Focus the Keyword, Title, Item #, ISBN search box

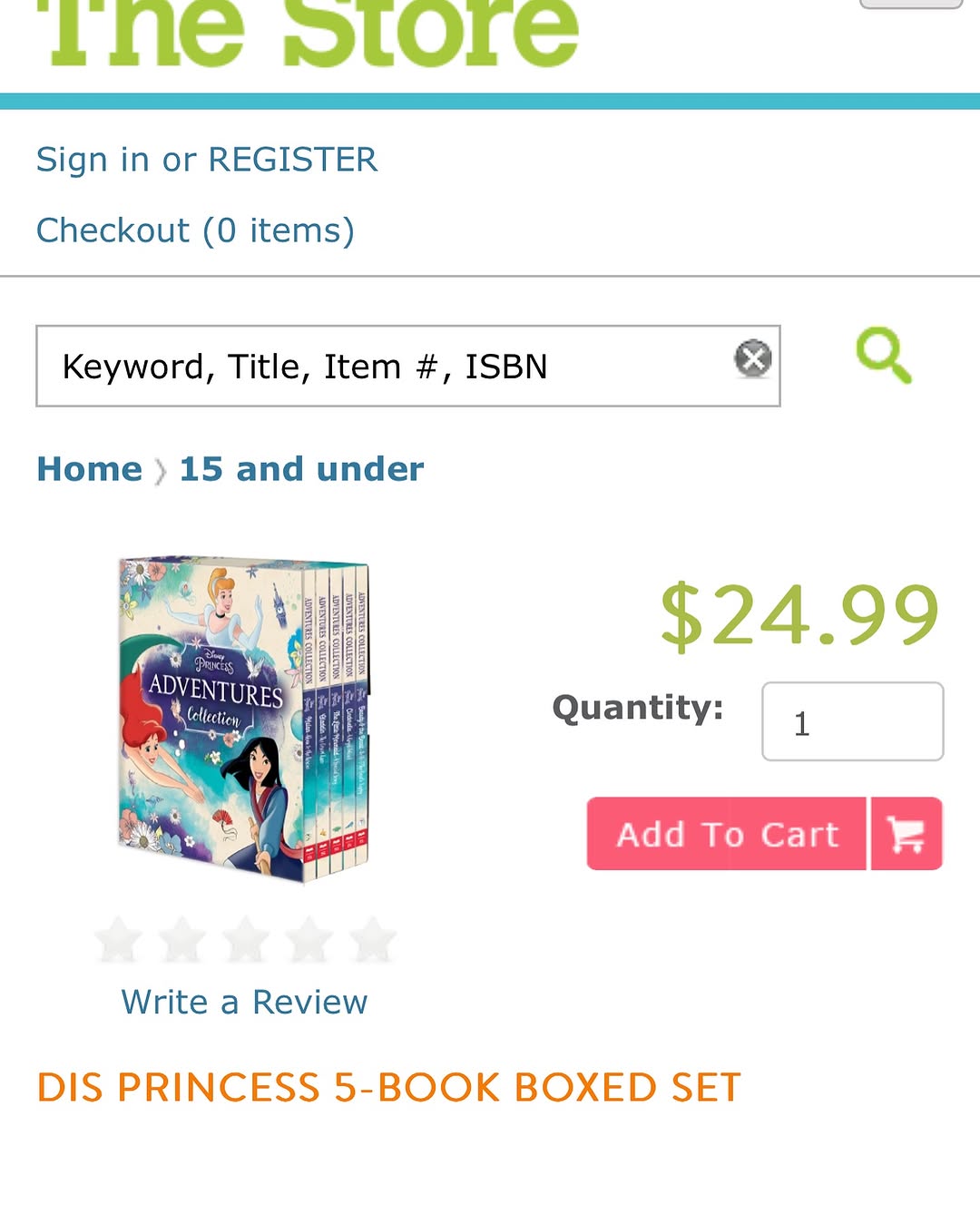(381, 367)
